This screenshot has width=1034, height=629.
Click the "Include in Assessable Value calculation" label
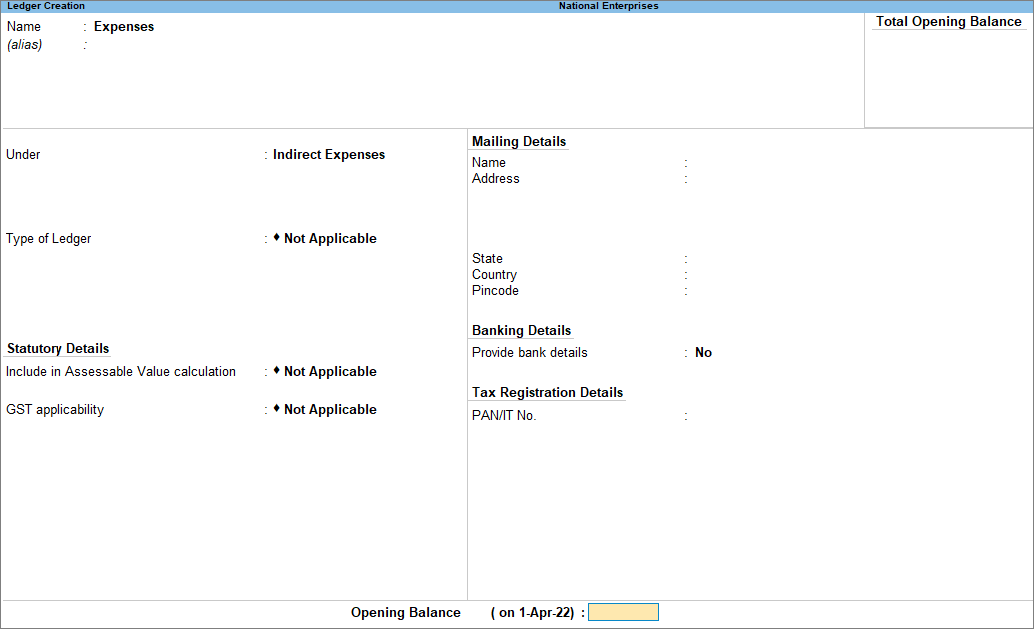pyautogui.click(x=121, y=372)
